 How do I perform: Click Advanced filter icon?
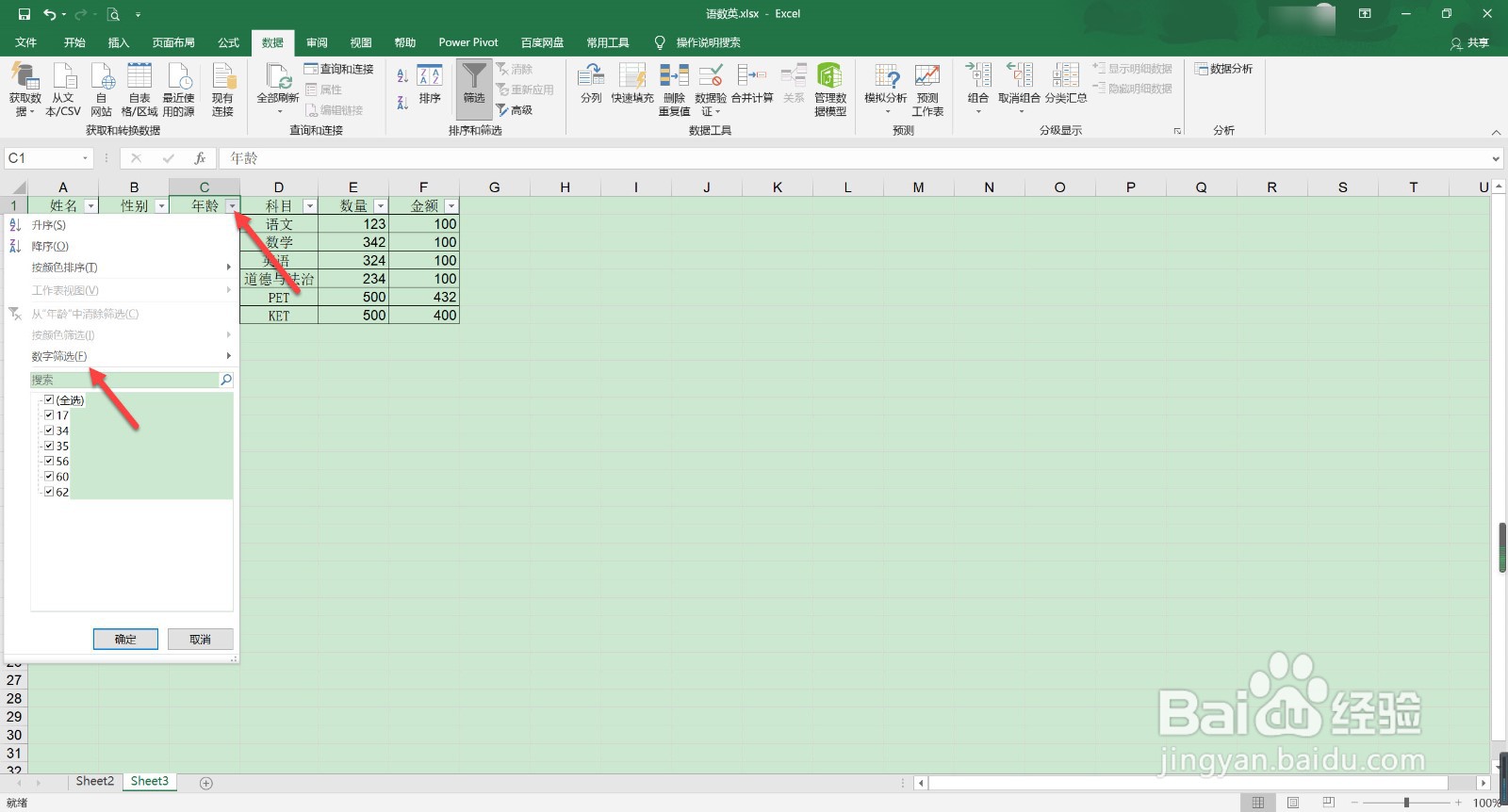tap(515, 110)
